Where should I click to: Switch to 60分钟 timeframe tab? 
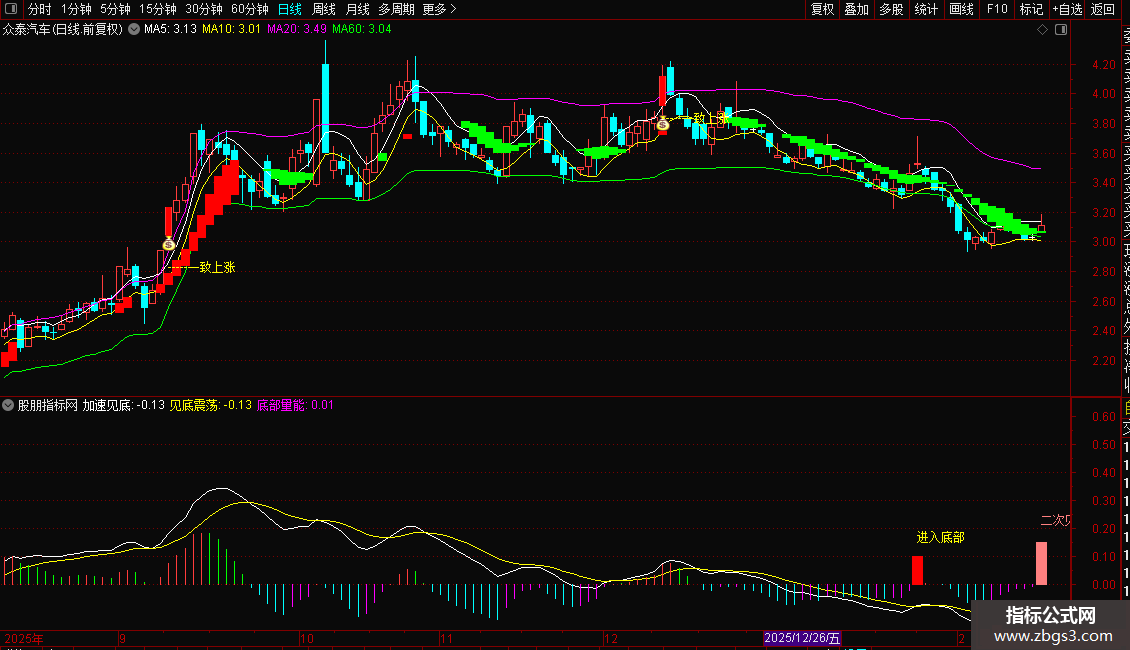coord(249,9)
